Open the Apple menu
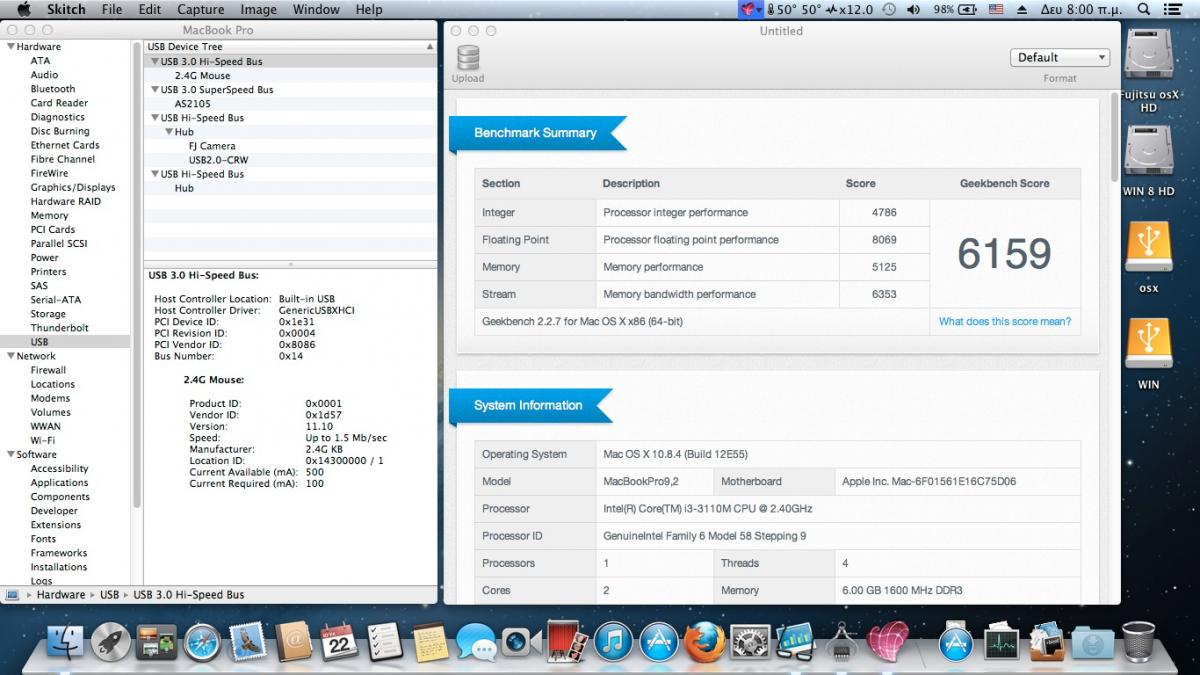This screenshot has height=675, width=1200. tap(24, 9)
